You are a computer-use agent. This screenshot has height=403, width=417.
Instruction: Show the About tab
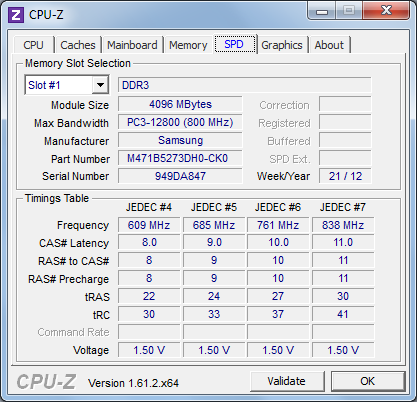point(329,45)
